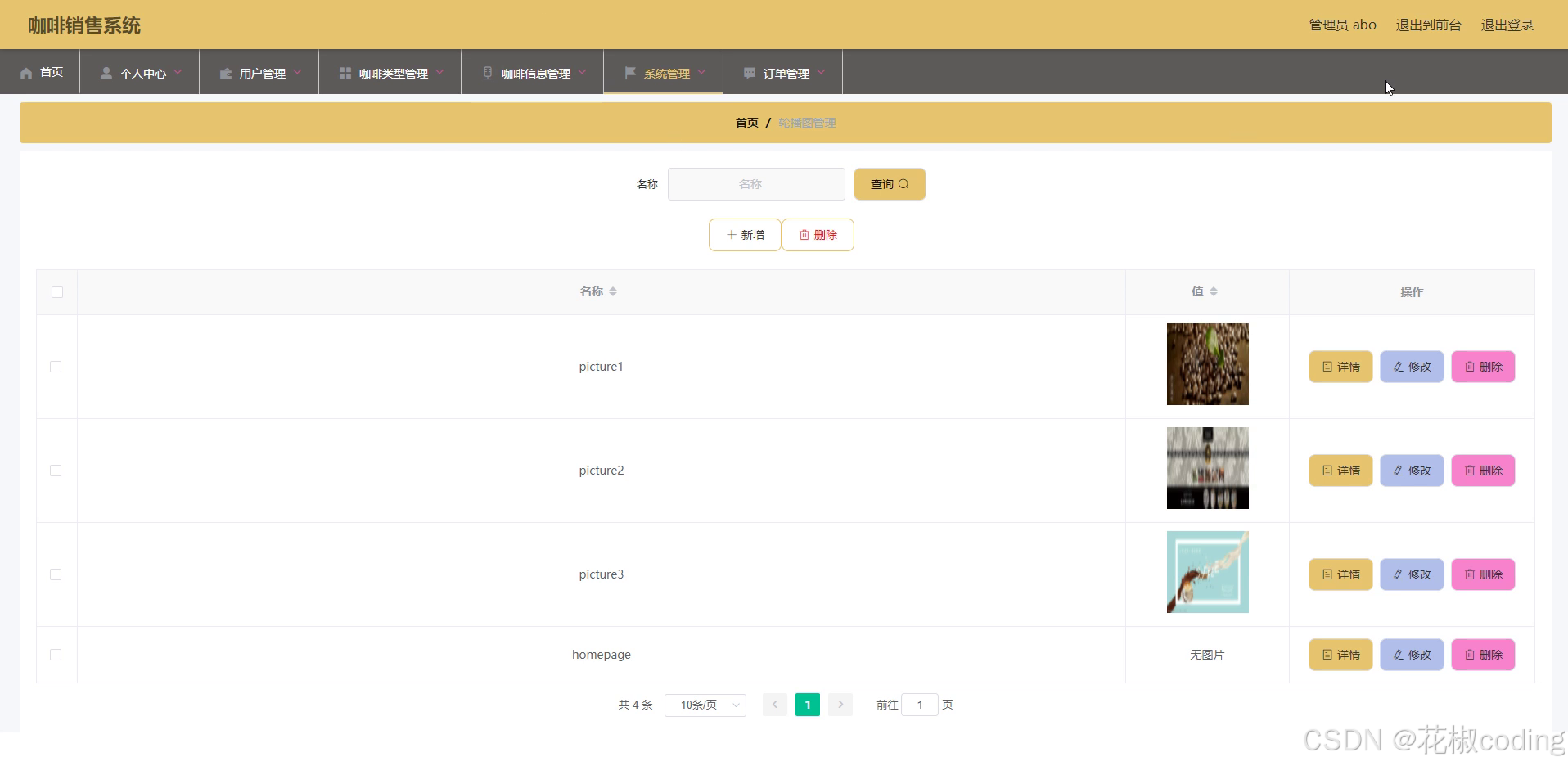Check the checkbox for the homepage row
This screenshot has width=1568, height=766.
click(x=56, y=655)
